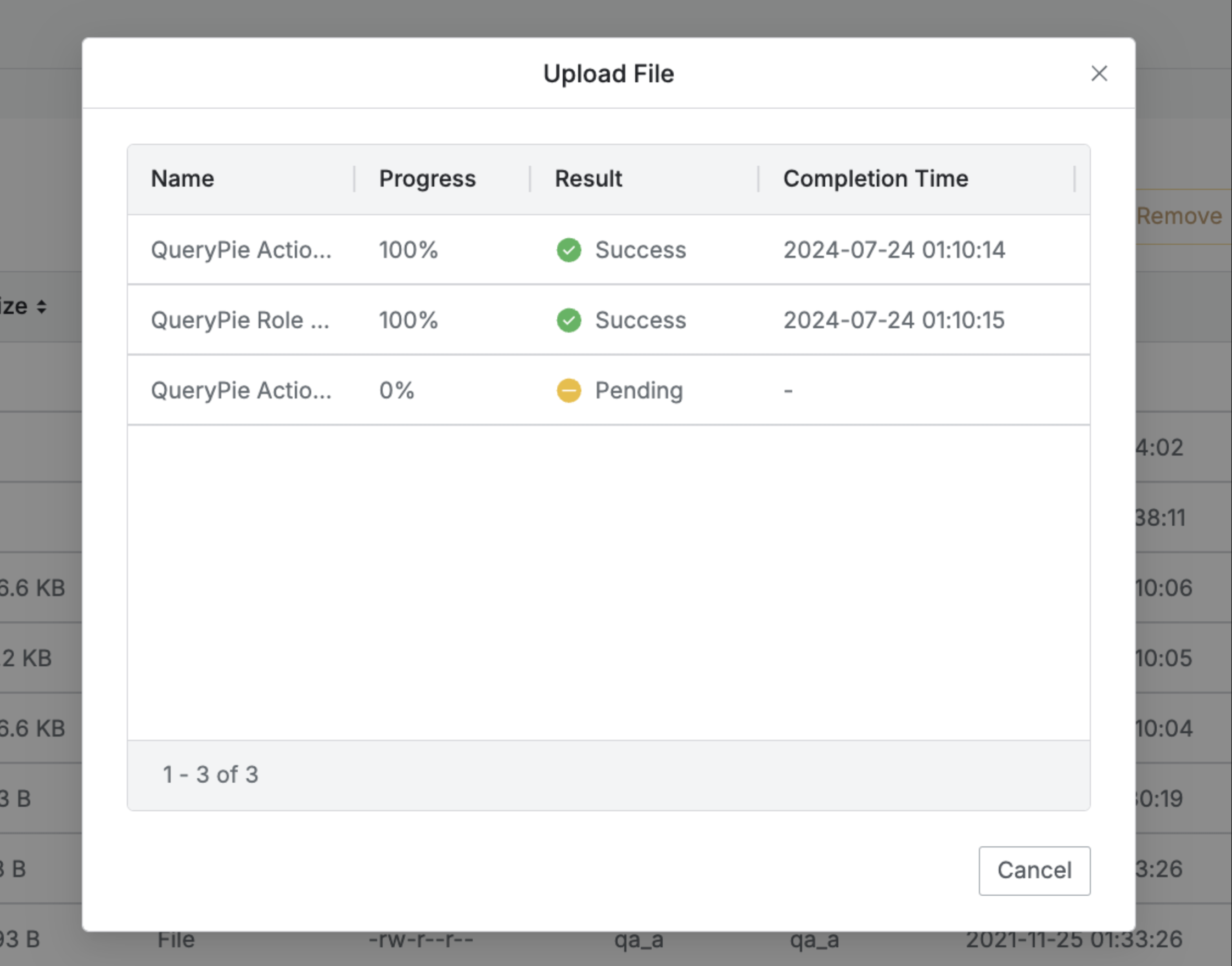The height and width of the screenshot is (966, 1232).
Task: Select first QueryPie Actio... file name
Action: (241, 250)
